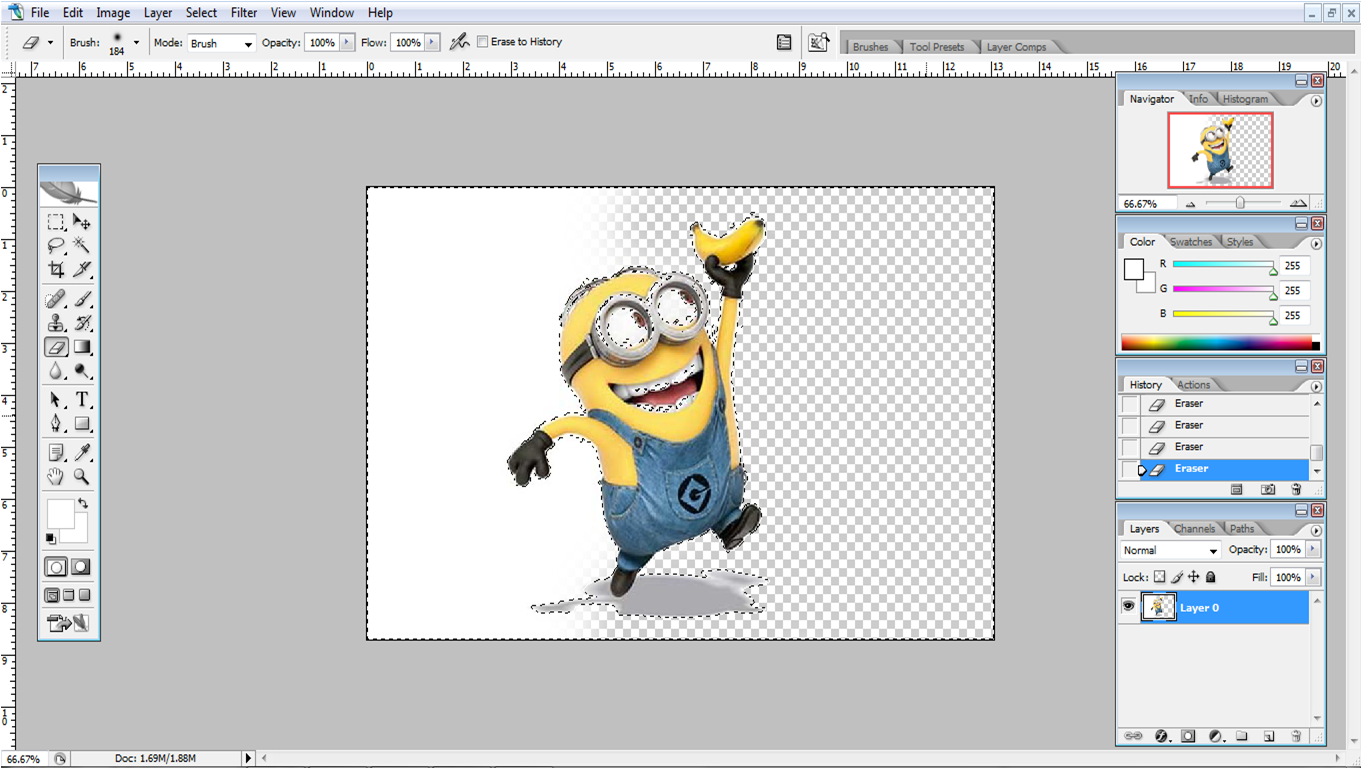Add a layer style
Screen dimensions: 1362x769
click(x=1162, y=736)
